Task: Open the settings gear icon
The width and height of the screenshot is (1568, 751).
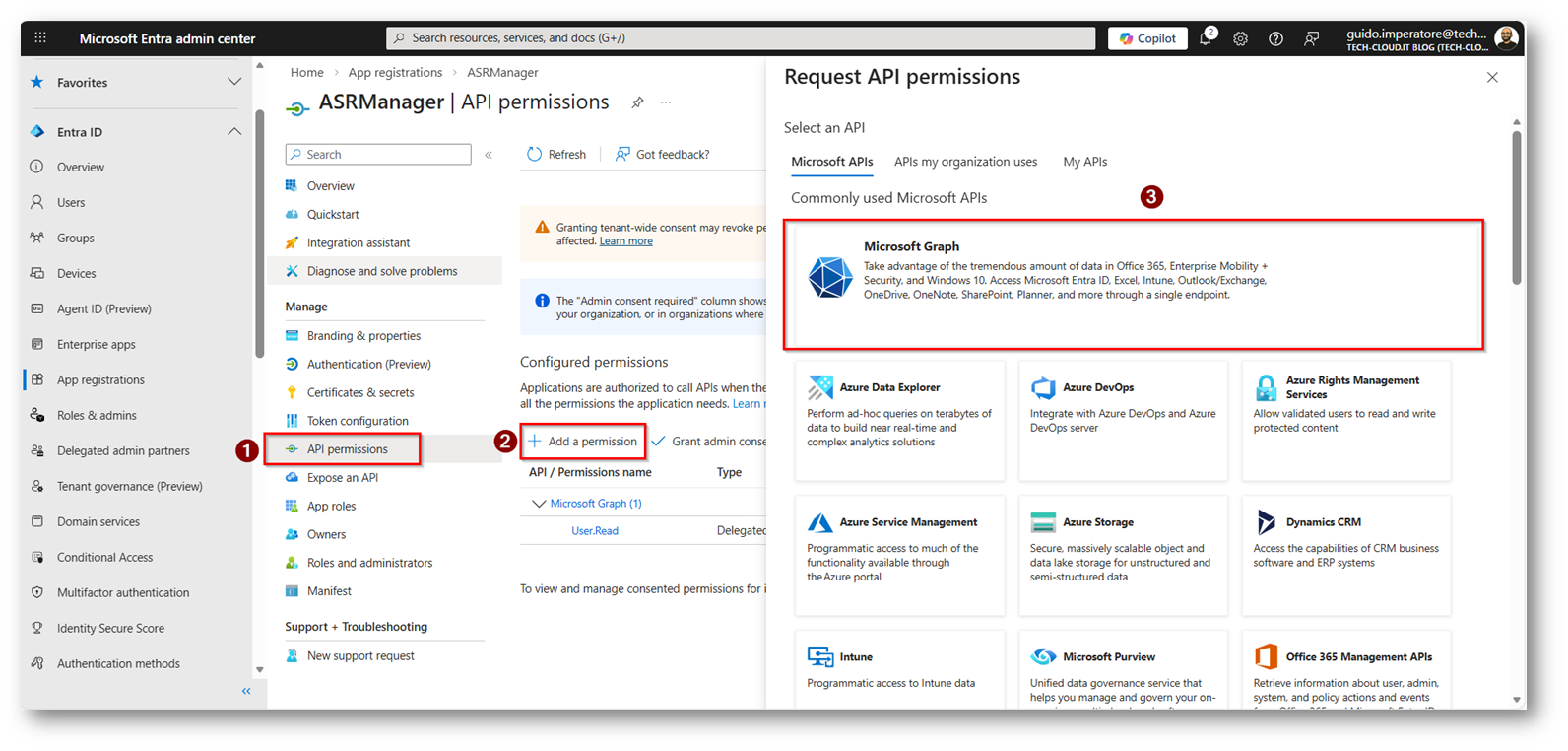Action: 1240,38
